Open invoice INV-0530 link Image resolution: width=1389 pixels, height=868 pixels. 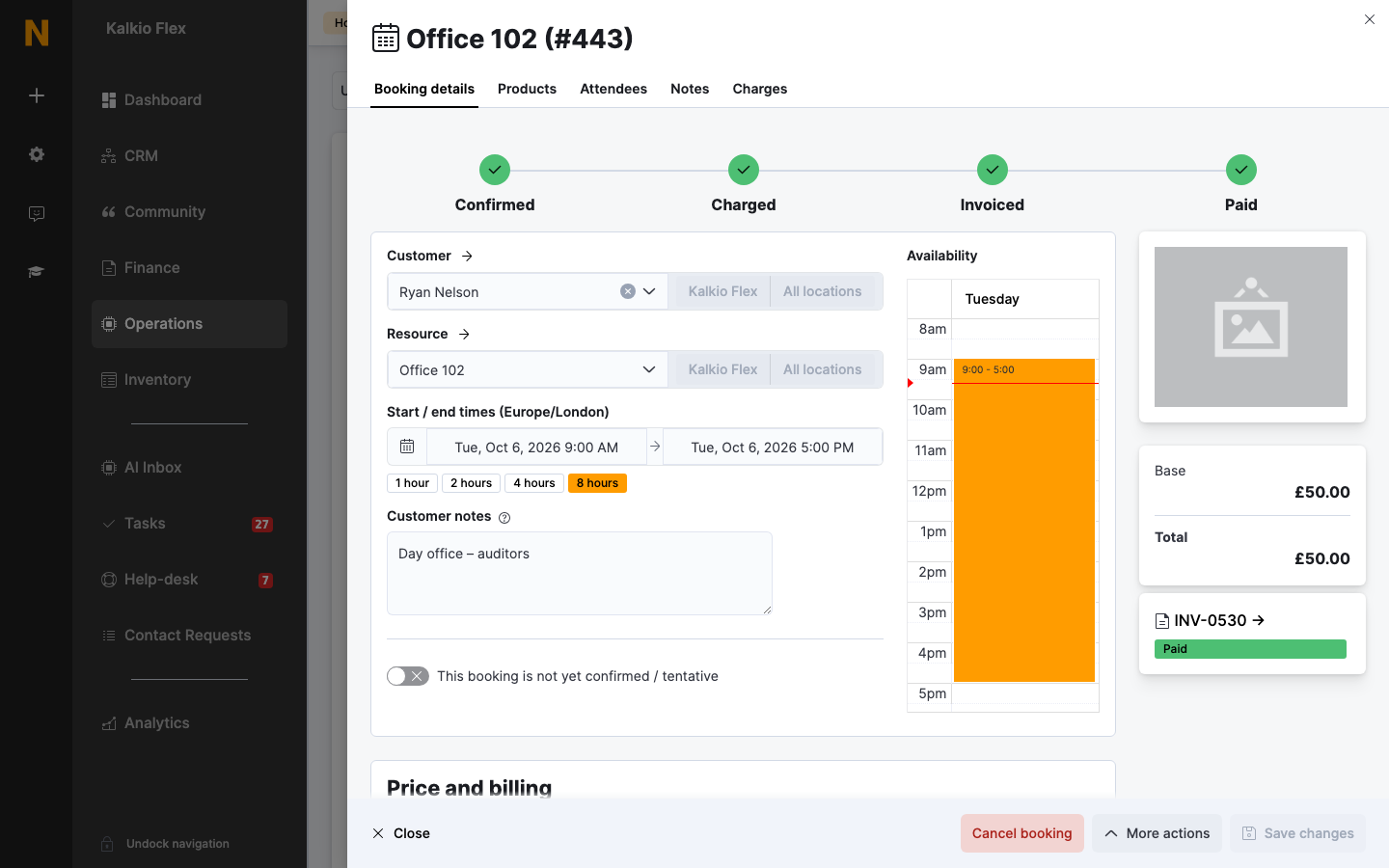1211,620
